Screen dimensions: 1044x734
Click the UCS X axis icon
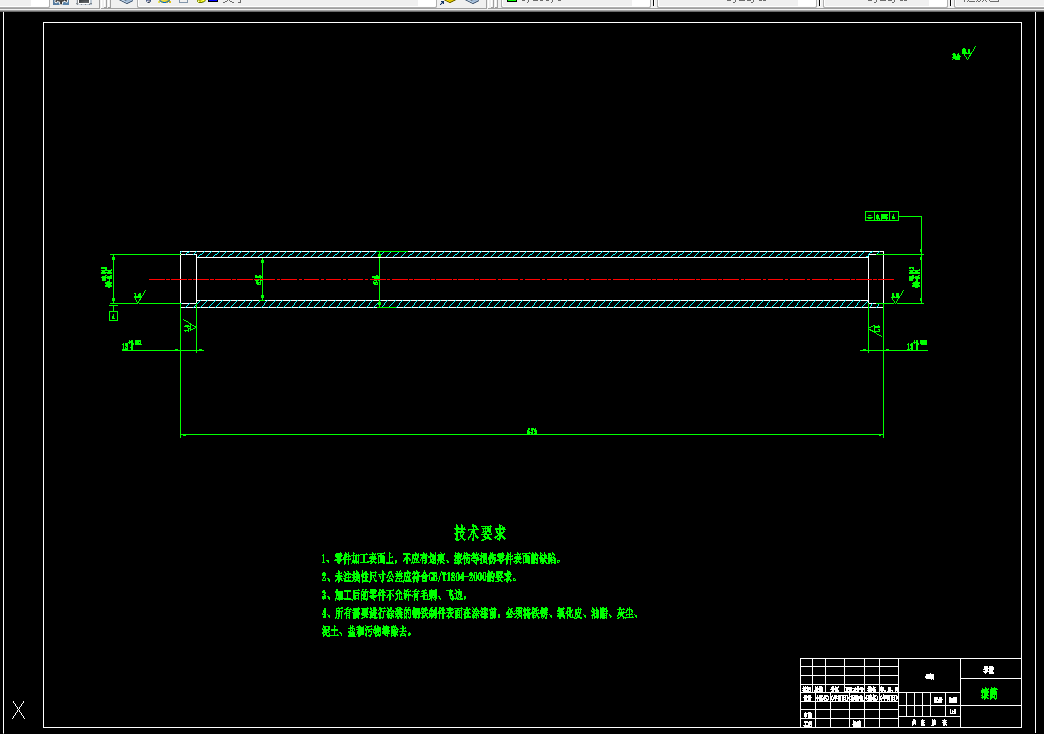[x=19, y=710]
